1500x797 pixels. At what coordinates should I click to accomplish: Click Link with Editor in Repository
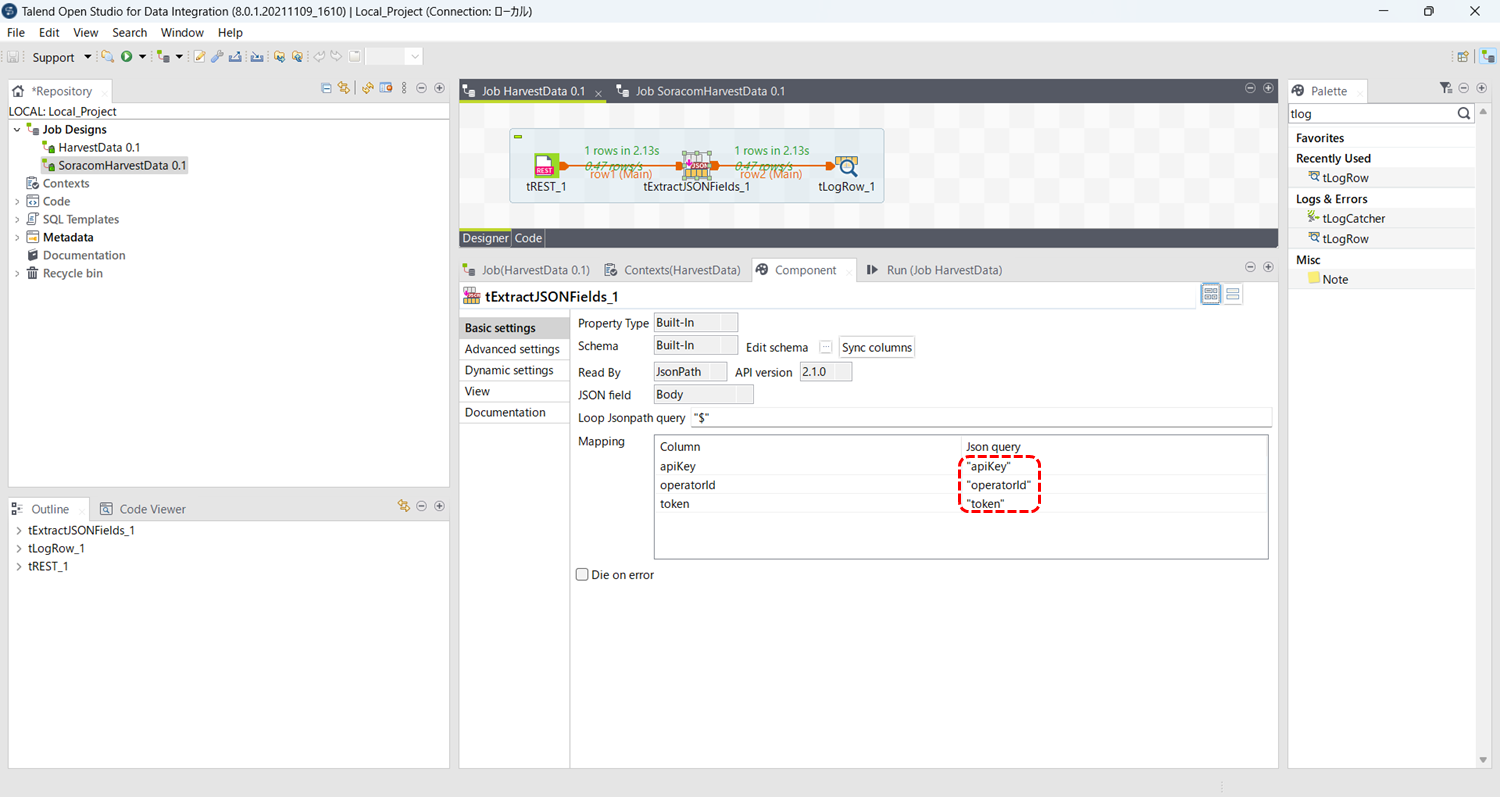pyautogui.click(x=343, y=88)
